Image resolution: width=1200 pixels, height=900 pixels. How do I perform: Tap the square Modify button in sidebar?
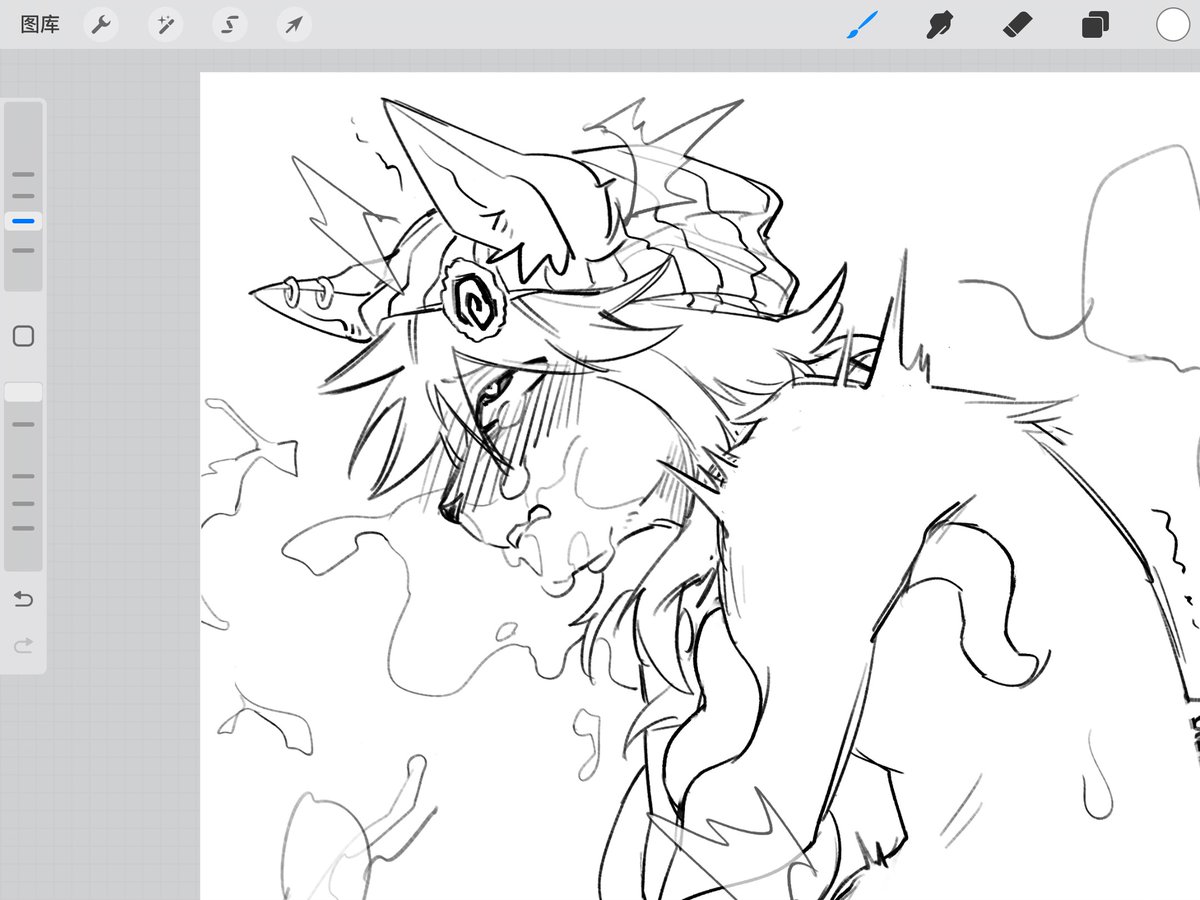pyautogui.click(x=23, y=336)
